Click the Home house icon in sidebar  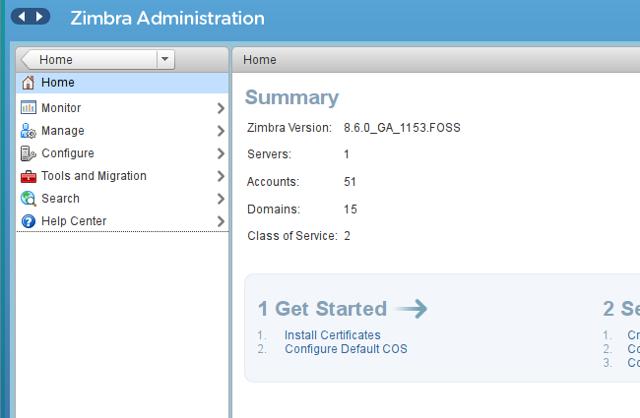(28, 83)
